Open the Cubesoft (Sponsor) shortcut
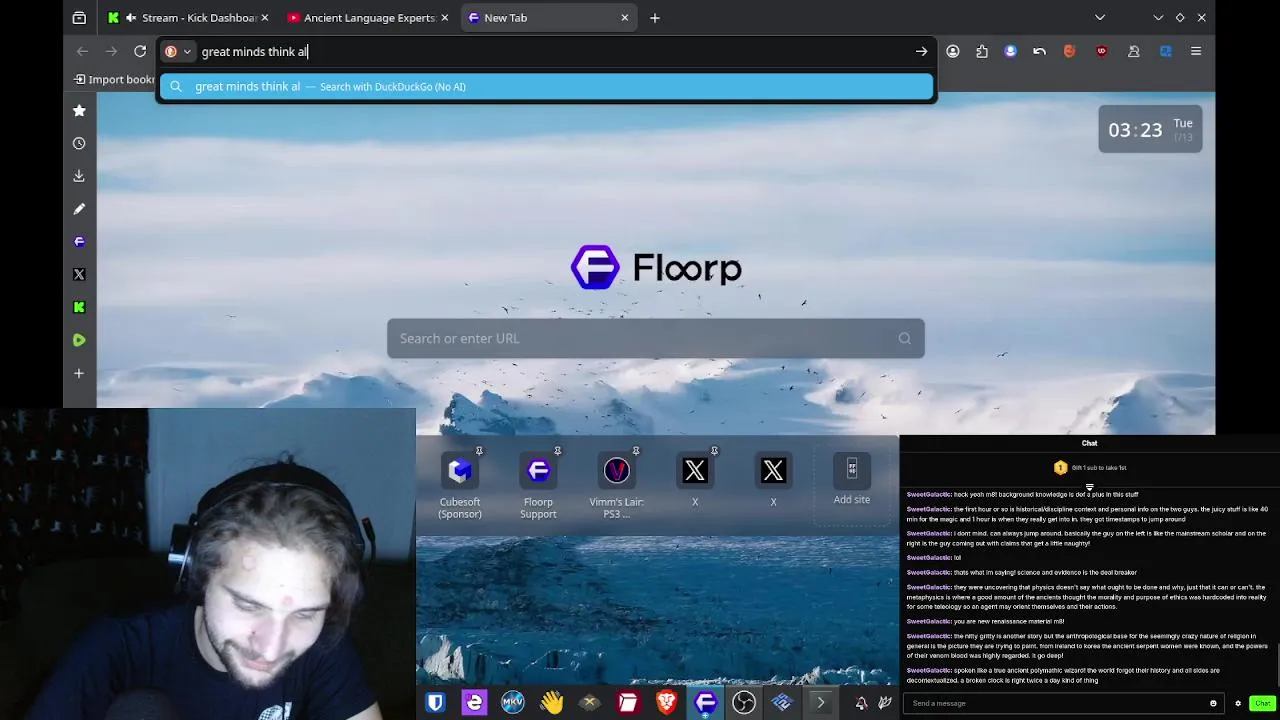 click(460, 485)
